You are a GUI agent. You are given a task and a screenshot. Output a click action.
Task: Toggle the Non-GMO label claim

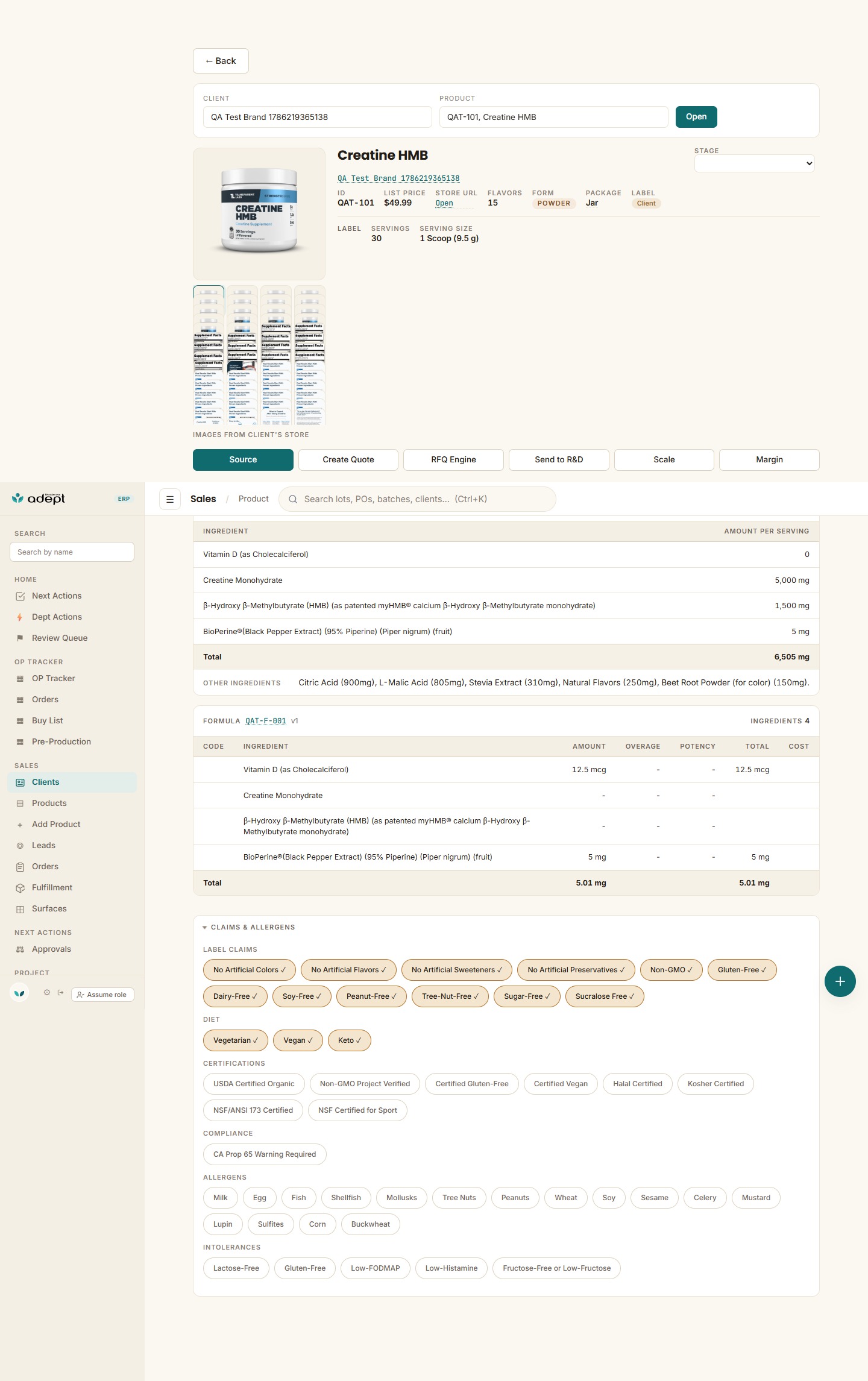click(671, 970)
